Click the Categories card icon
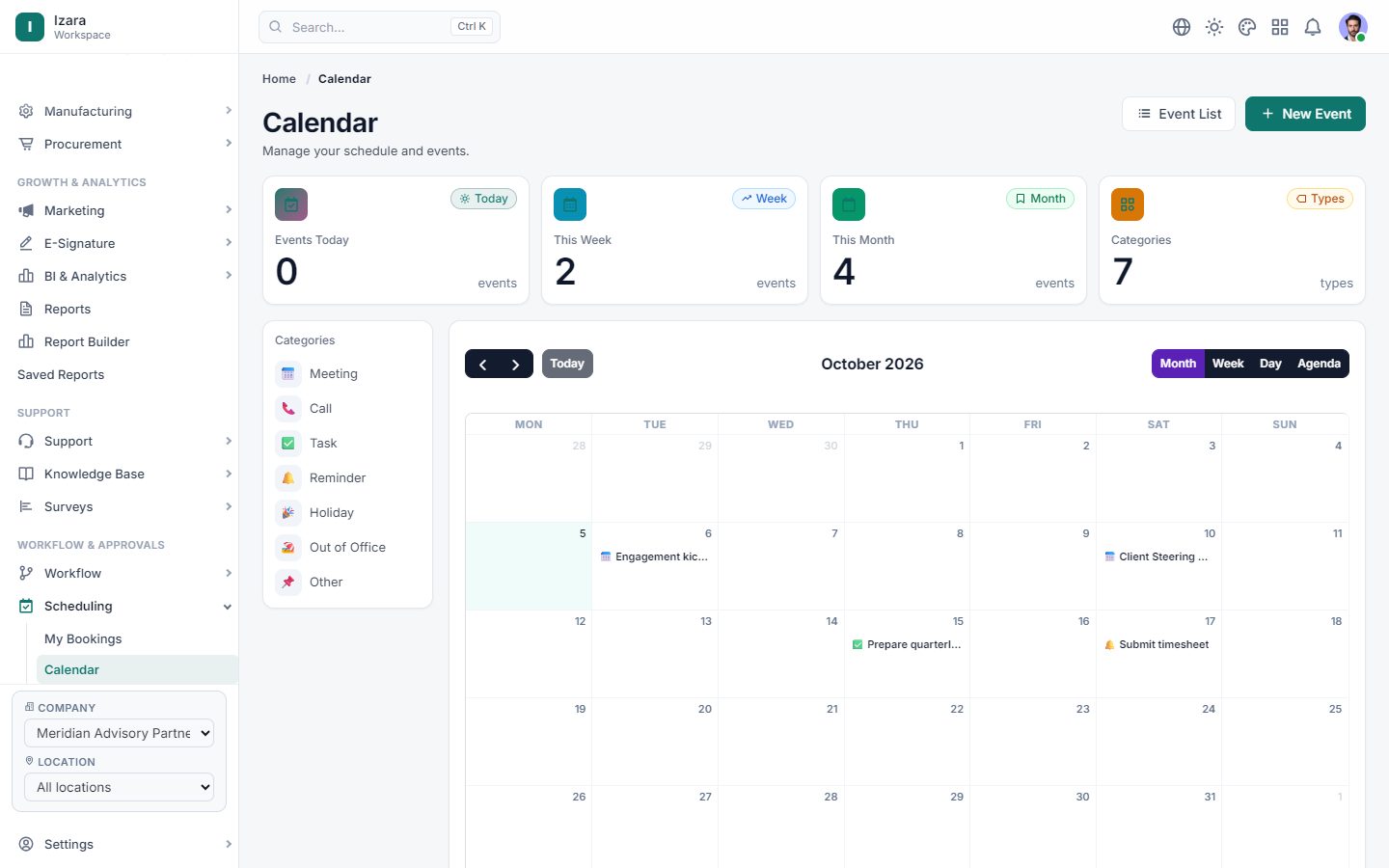 (1128, 204)
